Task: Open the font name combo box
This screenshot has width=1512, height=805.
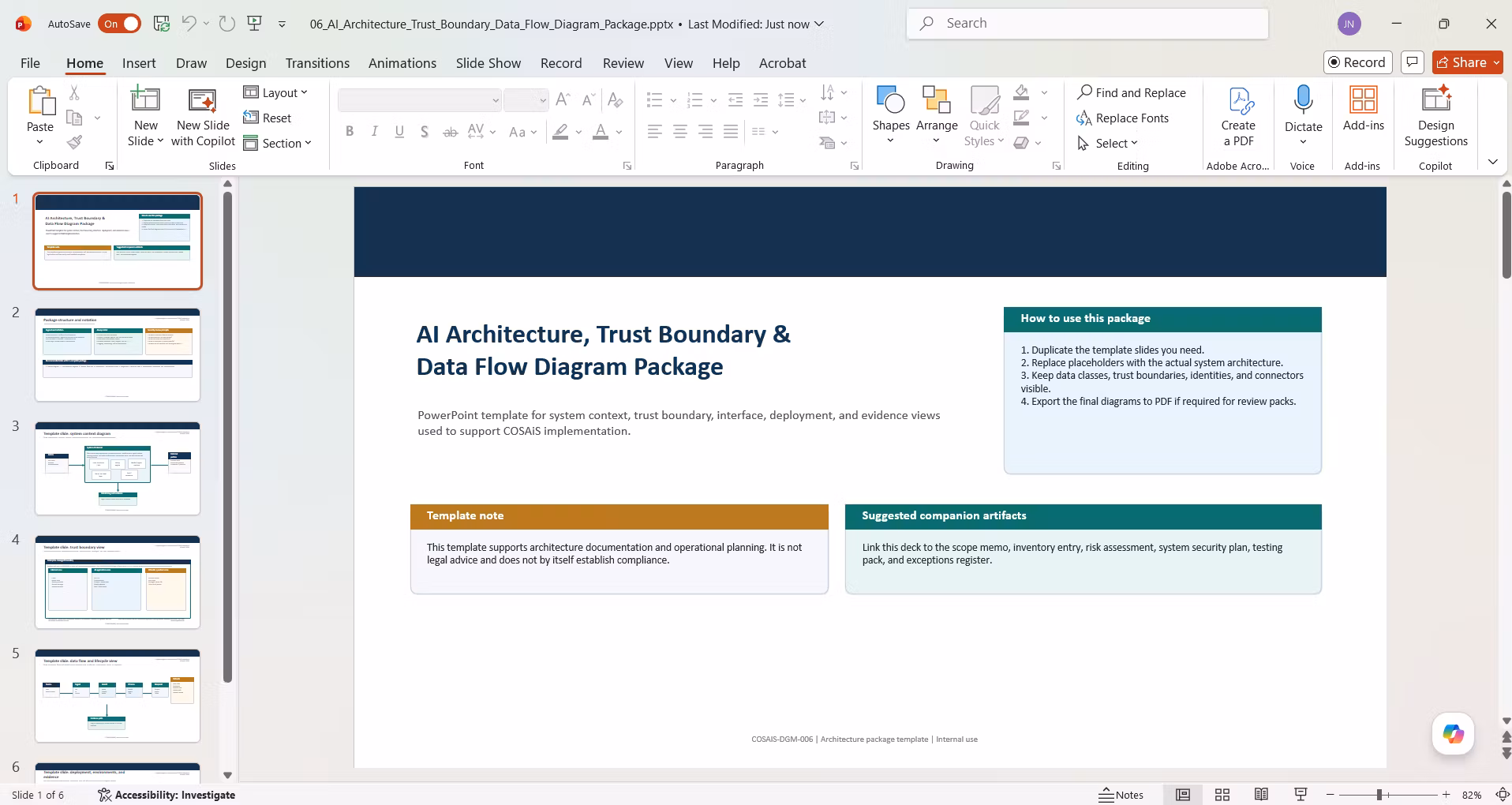Action: 420,100
